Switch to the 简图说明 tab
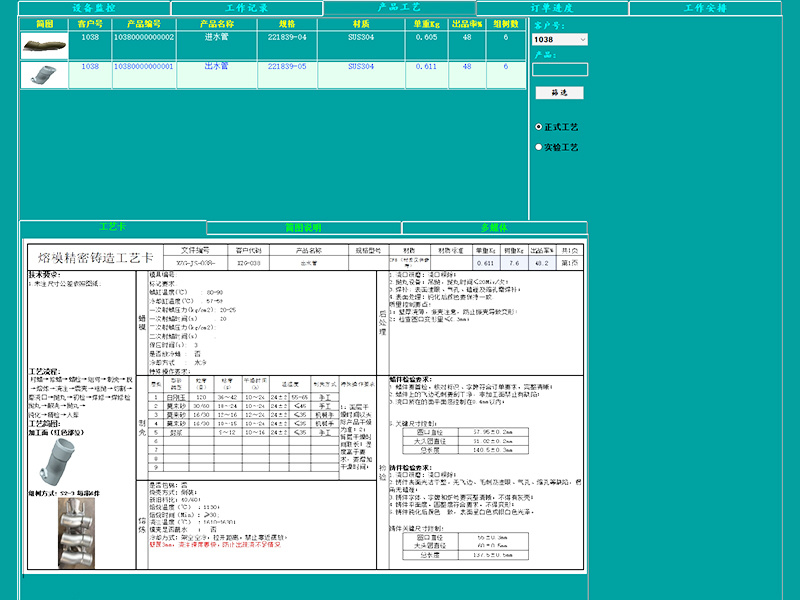Screen dimensions: 800x600 point(304,228)
